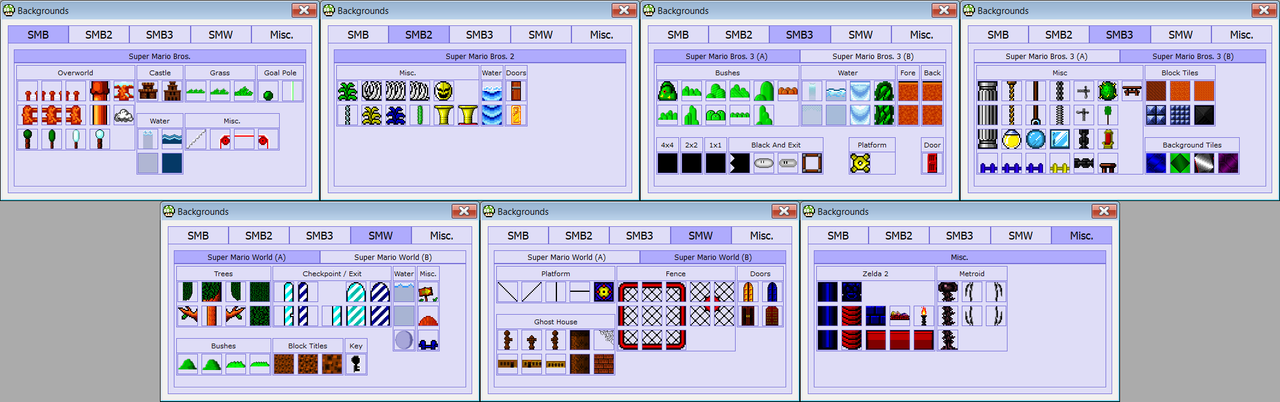Select the green diamond tile in Background Tiles

click(x=1180, y=163)
